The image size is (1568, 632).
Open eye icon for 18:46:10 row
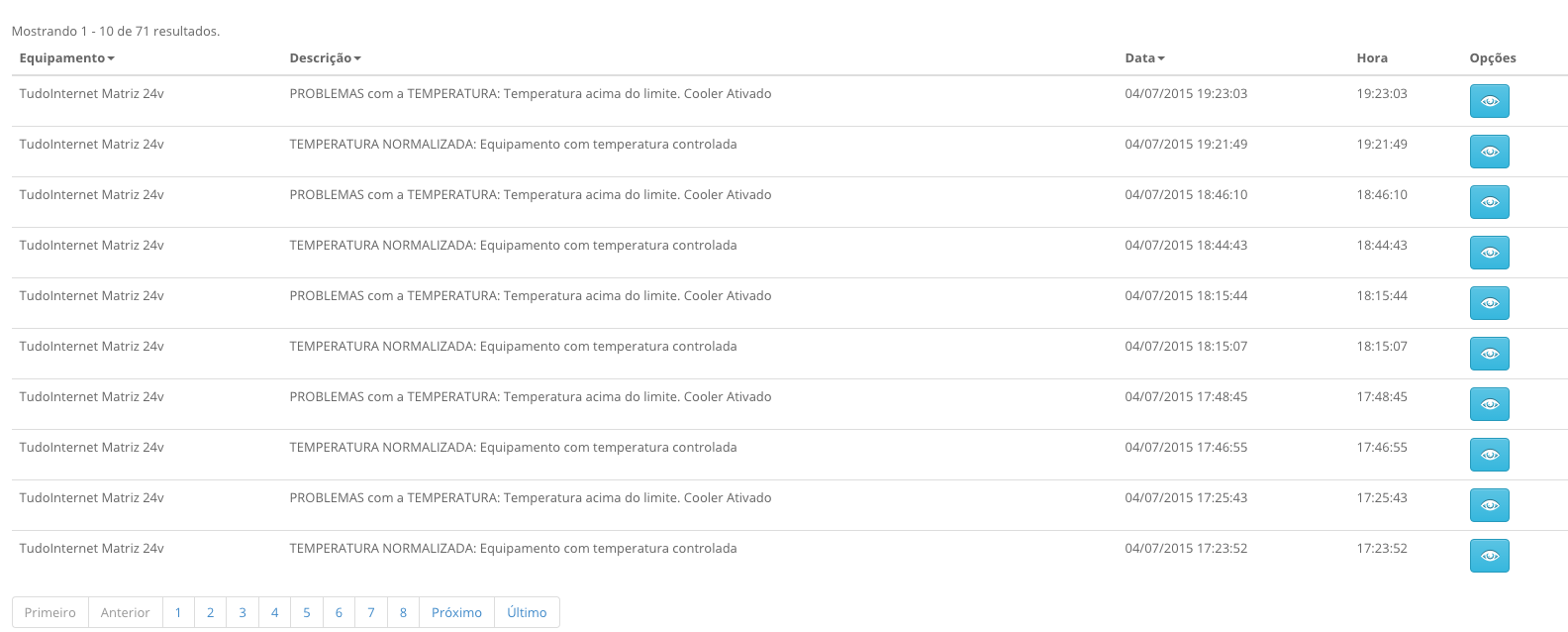(1489, 202)
